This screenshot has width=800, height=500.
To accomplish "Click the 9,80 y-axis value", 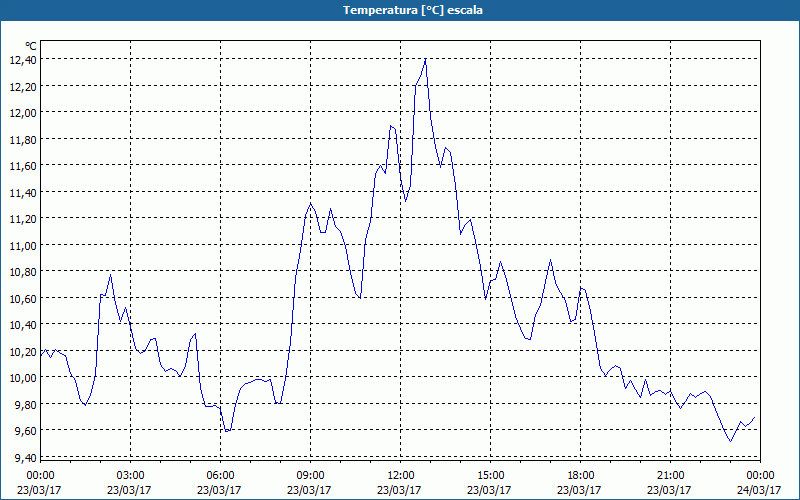I will (26, 405).
